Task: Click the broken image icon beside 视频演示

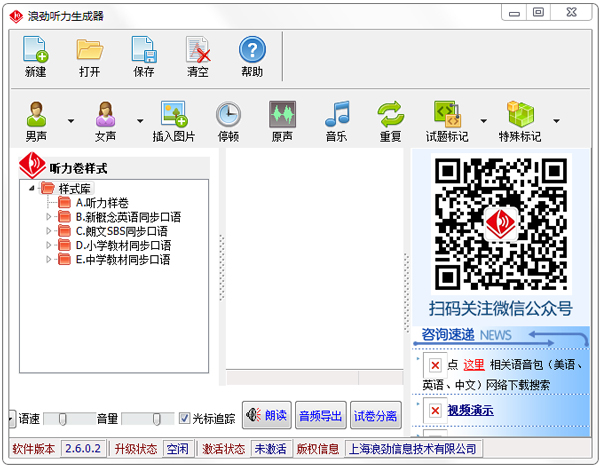Action: point(435,411)
